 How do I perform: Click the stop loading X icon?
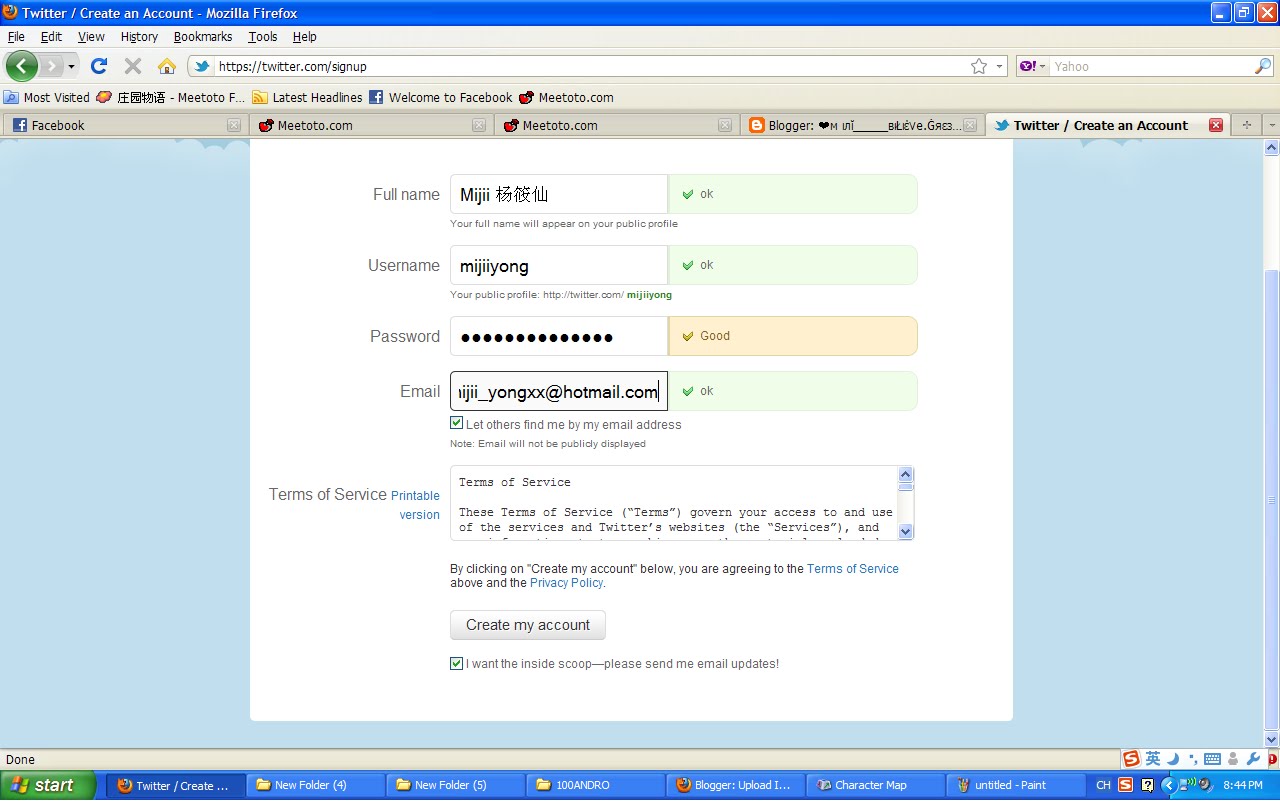click(x=132, y=66)
